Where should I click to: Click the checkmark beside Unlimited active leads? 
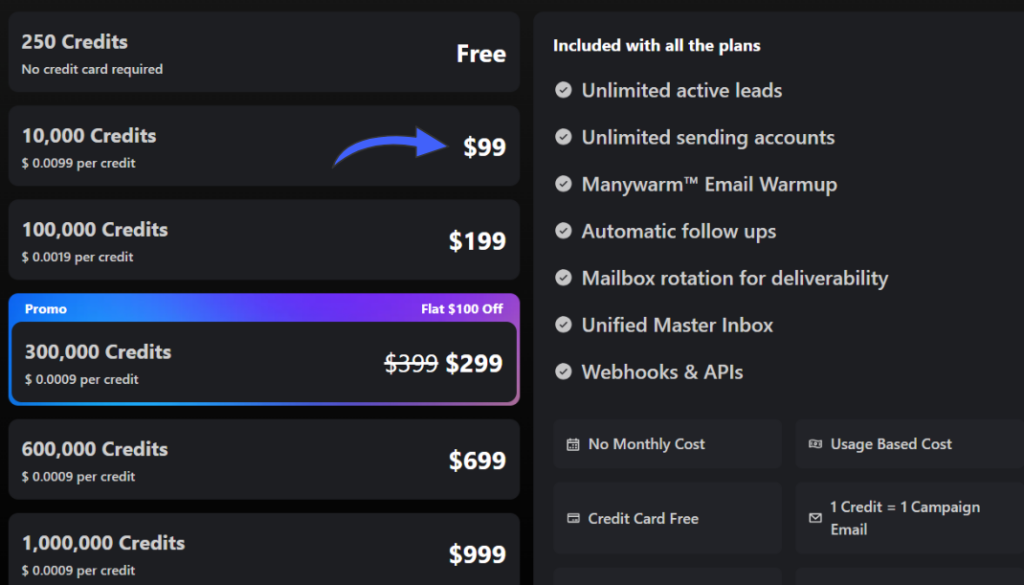[563, 90]
